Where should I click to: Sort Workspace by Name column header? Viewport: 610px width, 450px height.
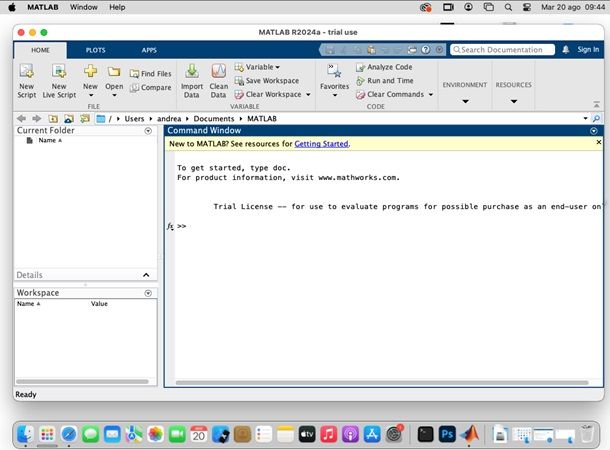point(28,304)
